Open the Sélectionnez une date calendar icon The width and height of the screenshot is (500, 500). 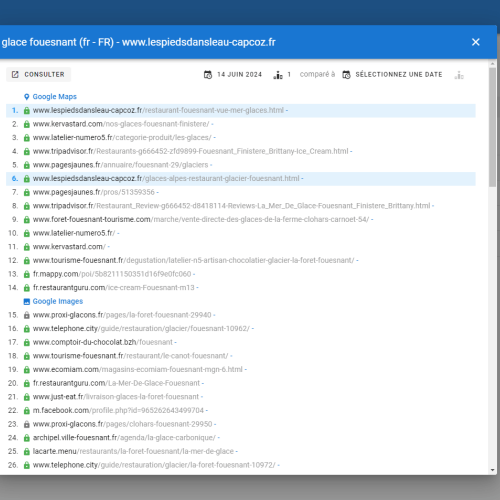346,75
